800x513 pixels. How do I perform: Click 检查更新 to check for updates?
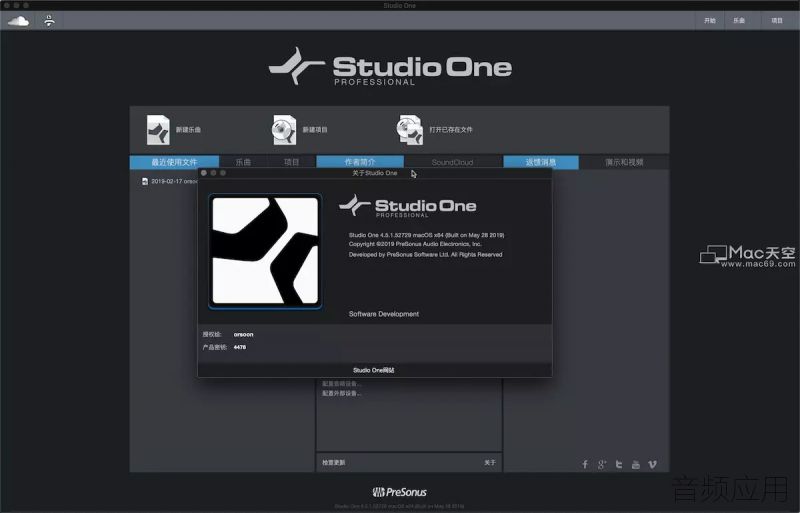pos(333,462)
